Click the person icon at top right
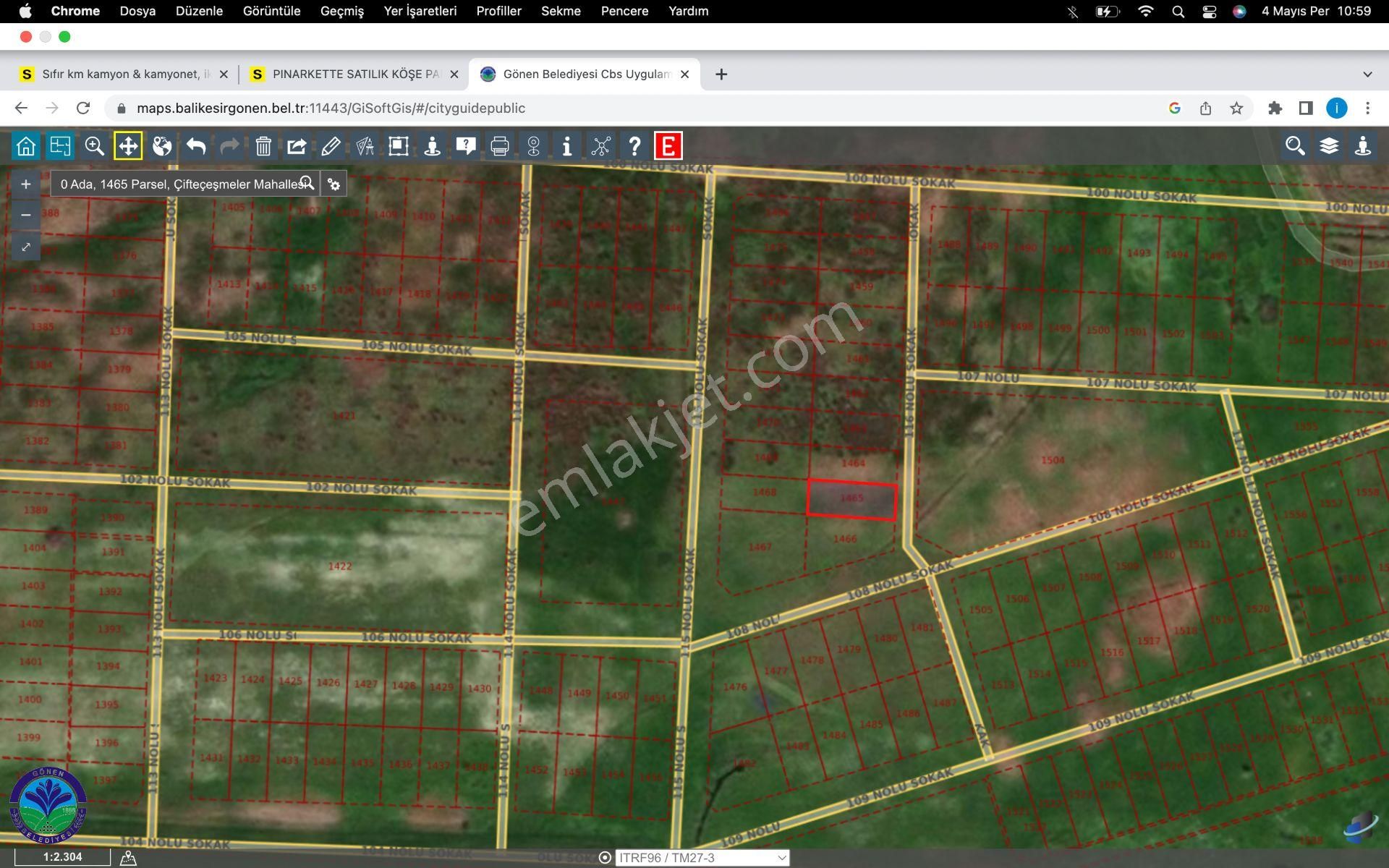 1363,146
